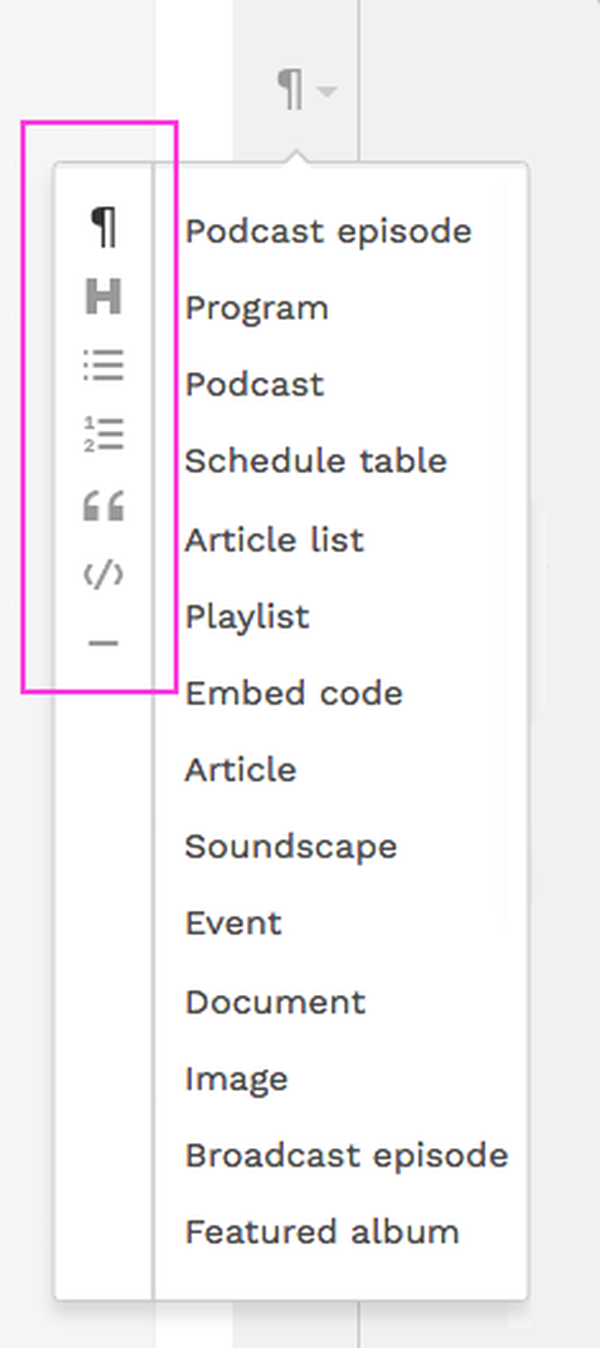Select the Program menu entry

pos(257,308)
